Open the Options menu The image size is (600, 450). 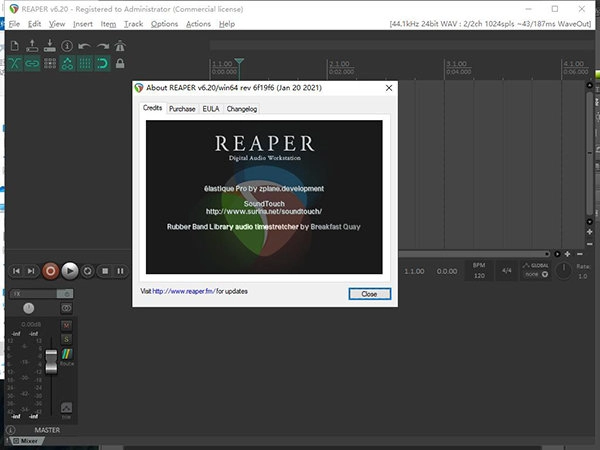click(164, 23)
